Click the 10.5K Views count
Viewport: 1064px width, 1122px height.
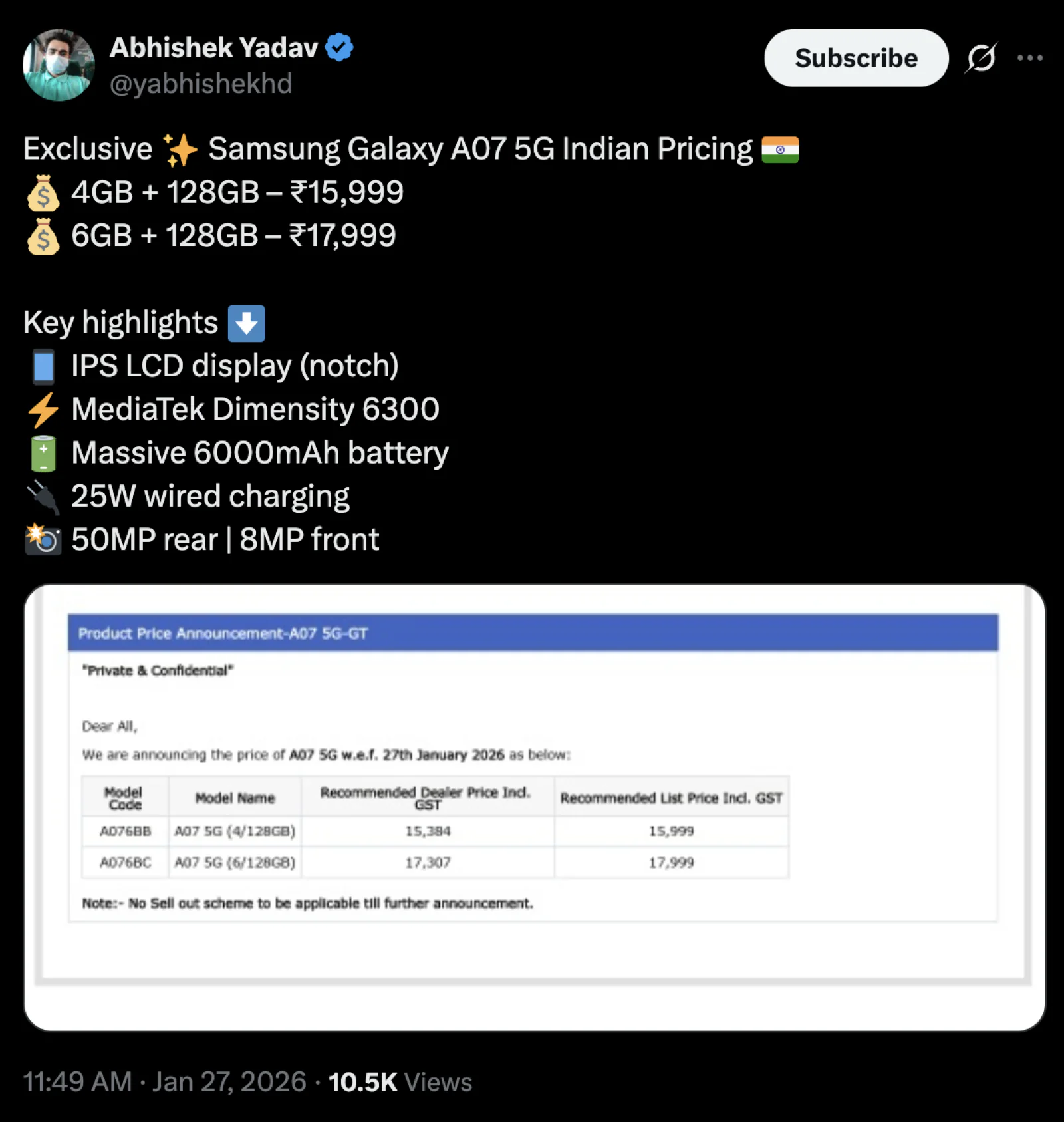400,1082
